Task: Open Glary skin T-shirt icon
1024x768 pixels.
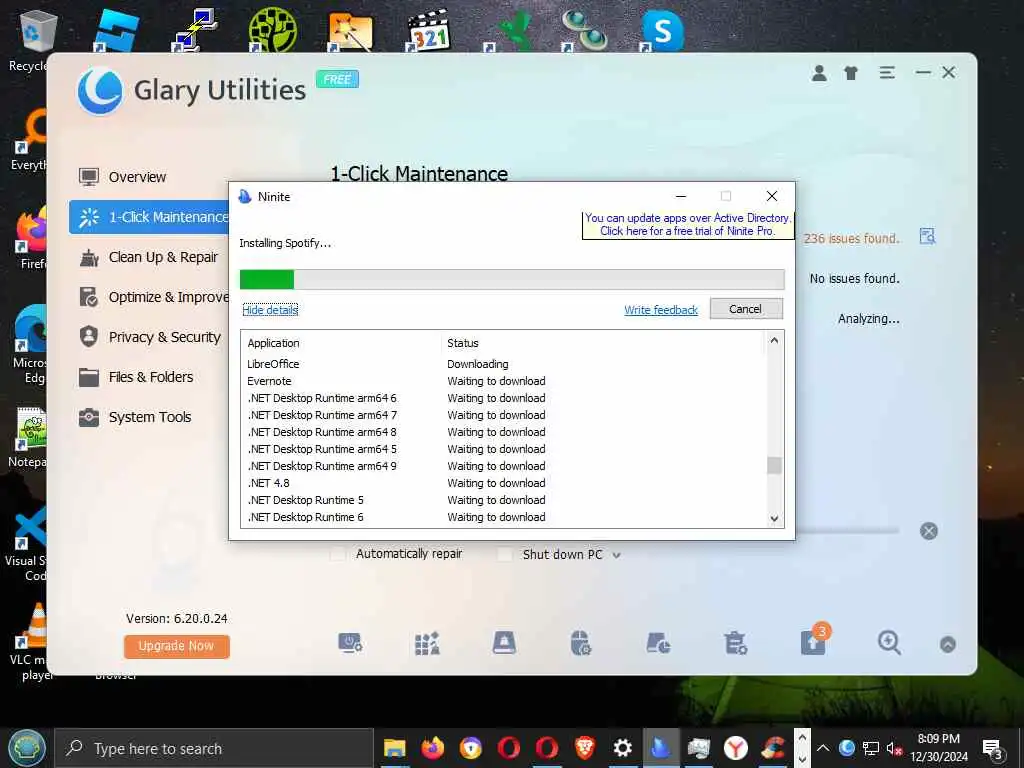Action: coord(851,73)
